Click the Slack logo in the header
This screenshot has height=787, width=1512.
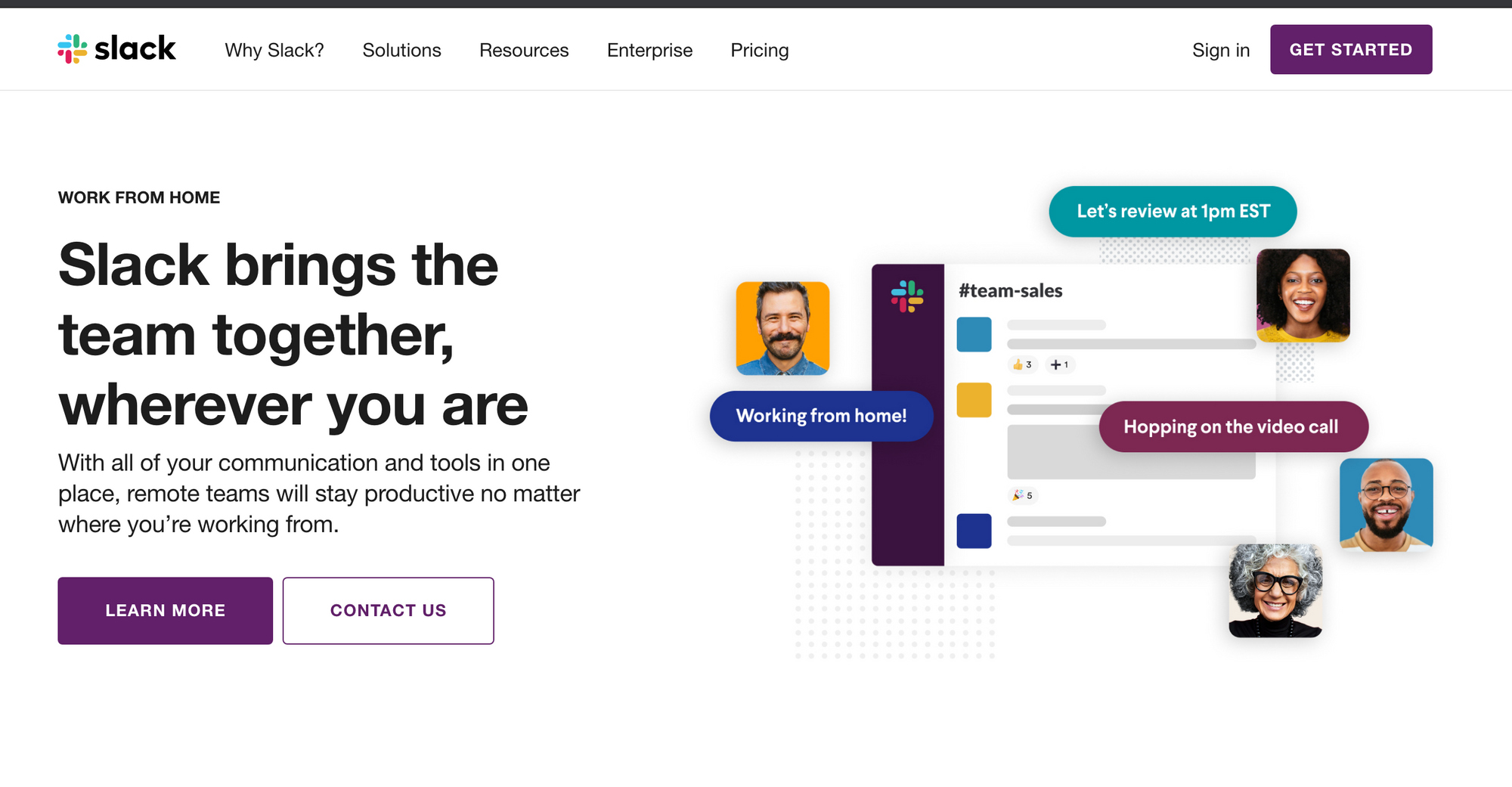116,49
